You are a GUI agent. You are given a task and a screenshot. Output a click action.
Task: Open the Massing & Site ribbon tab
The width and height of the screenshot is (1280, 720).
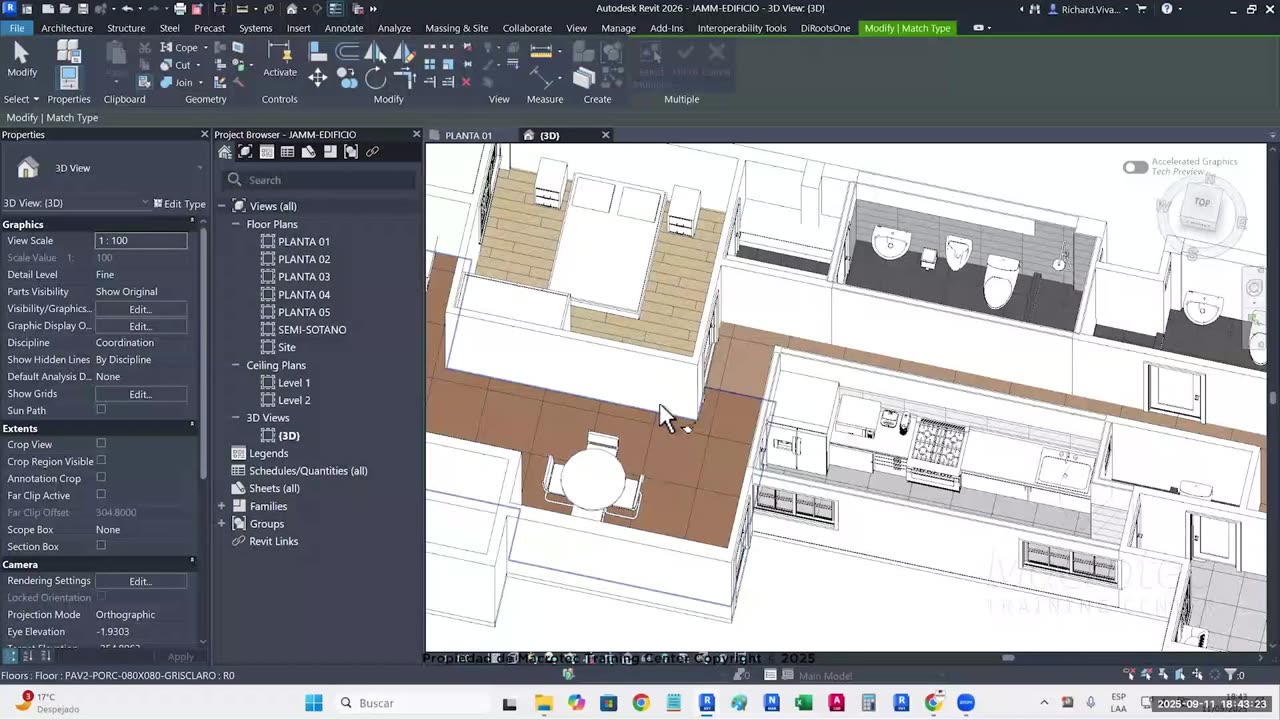coord(457,28)
